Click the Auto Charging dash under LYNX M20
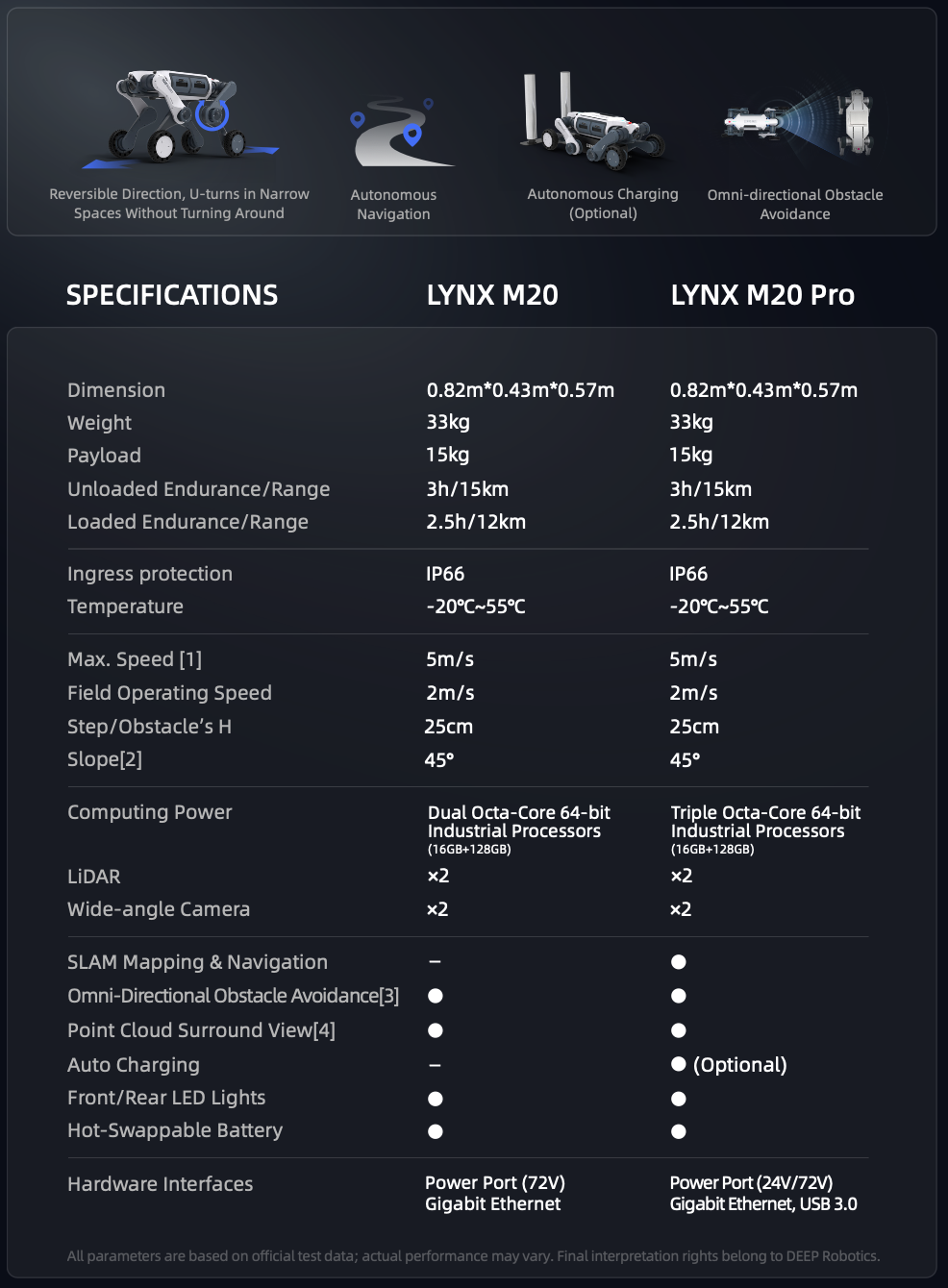Screen dimensions: 948x1288 (436, 1065)
